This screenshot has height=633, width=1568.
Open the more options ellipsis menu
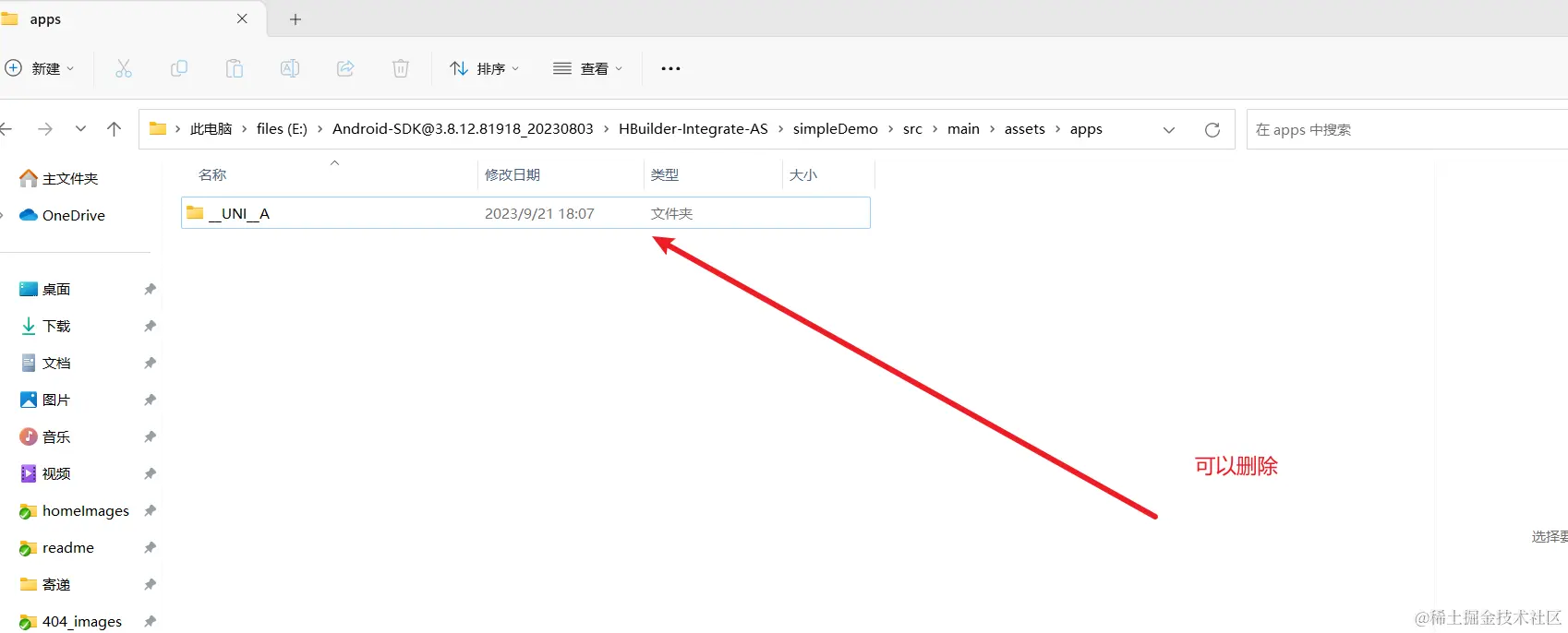(671, 68)
